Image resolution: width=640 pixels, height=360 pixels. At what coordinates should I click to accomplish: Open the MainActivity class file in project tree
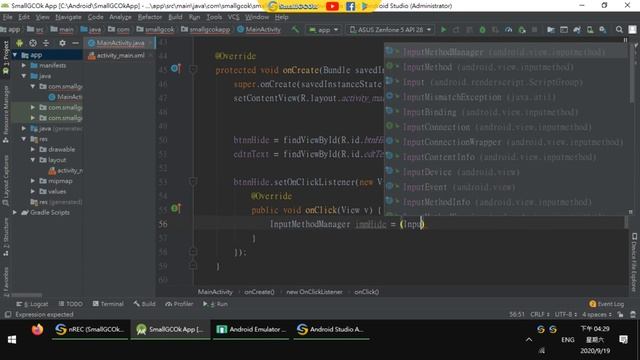pyautogui.click(x=65, y=97)
